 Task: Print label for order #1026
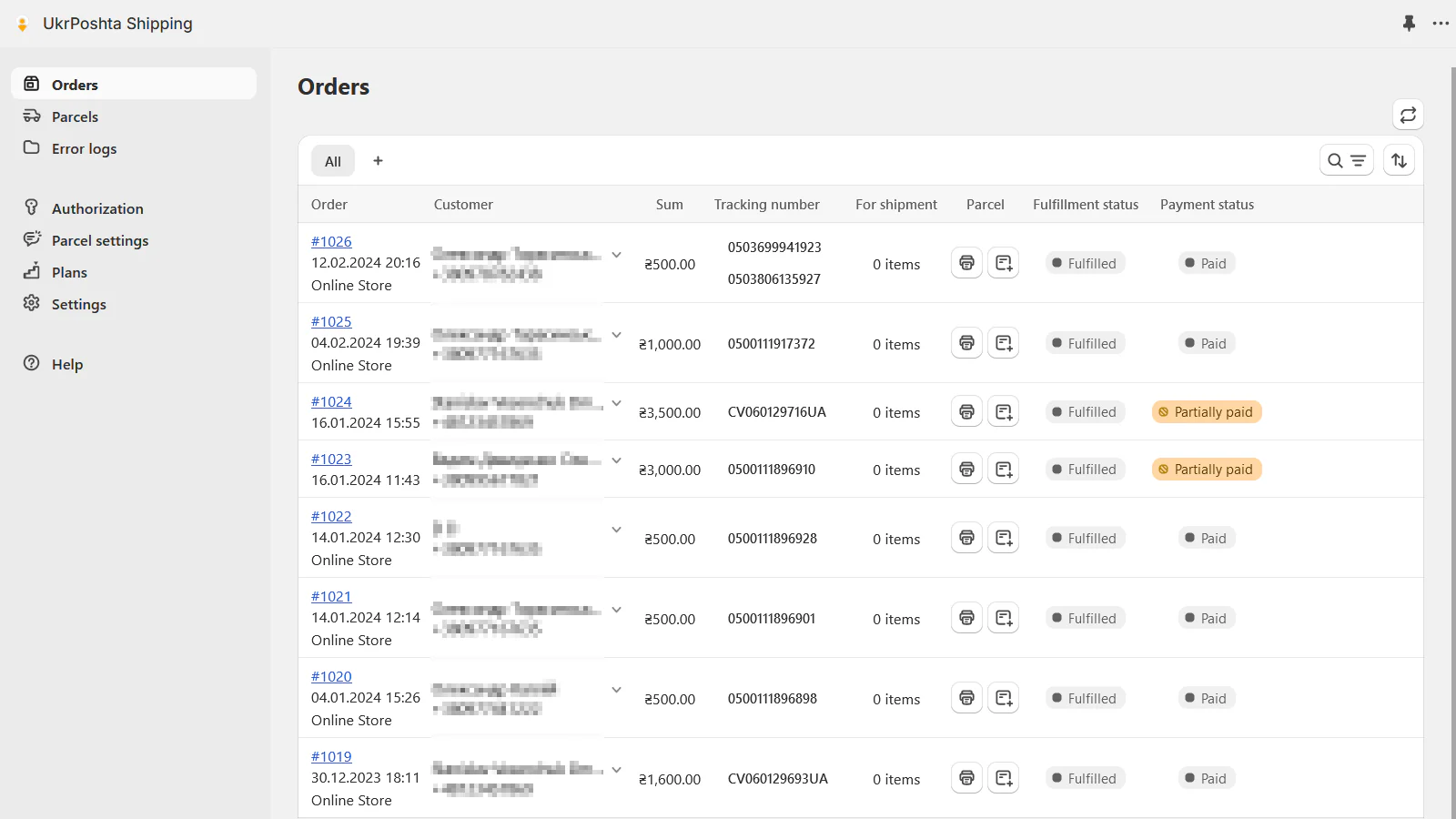pyautogui.click(x=966, y=263)
